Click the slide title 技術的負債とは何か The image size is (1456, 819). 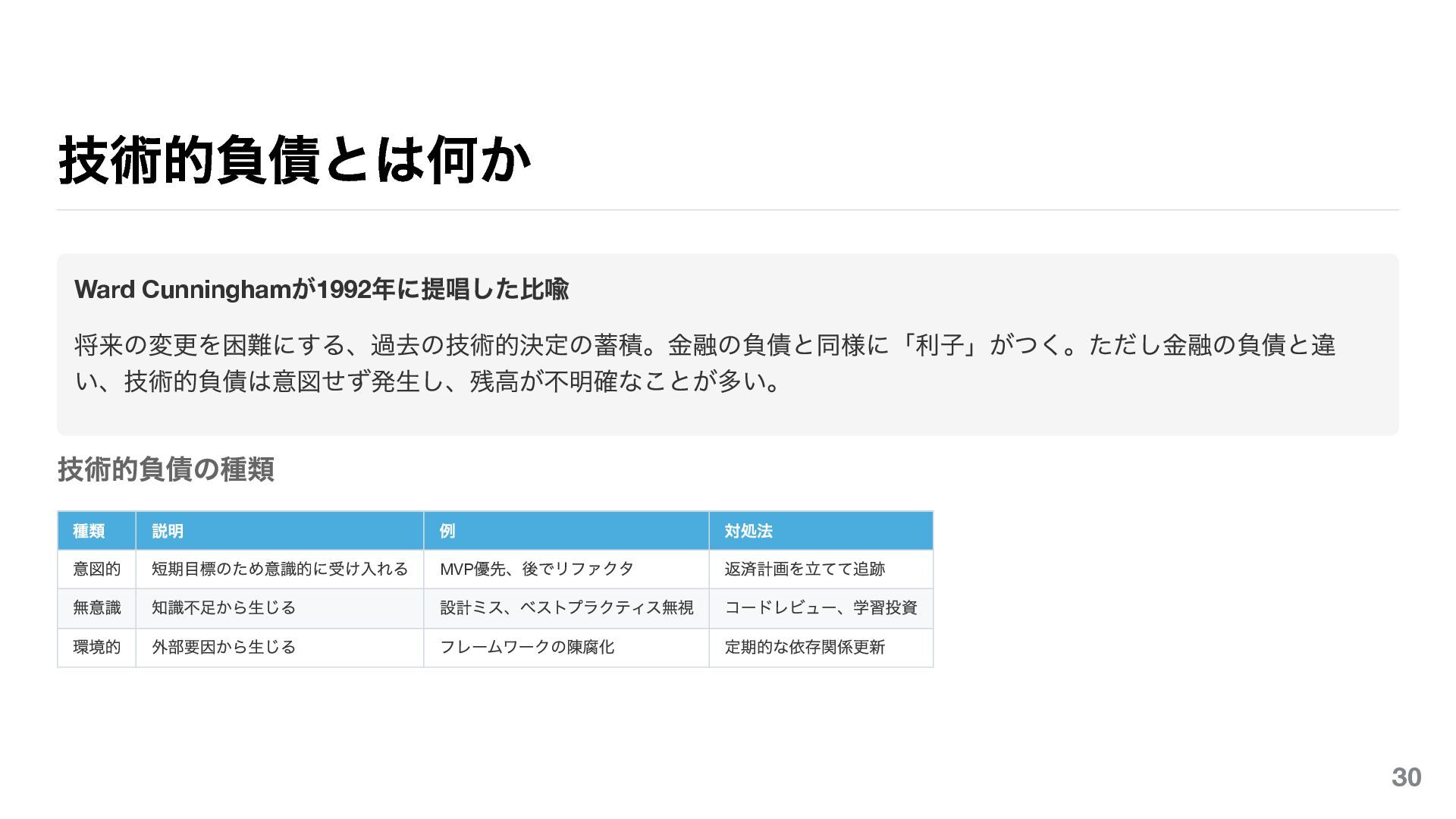pos(294,161)
